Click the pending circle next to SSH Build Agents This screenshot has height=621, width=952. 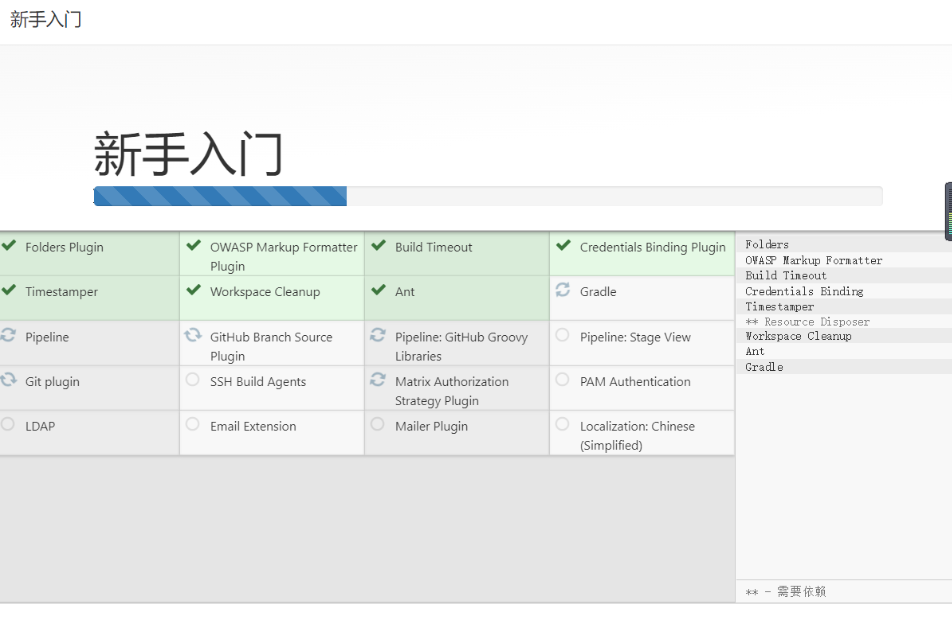pos(192,379)
